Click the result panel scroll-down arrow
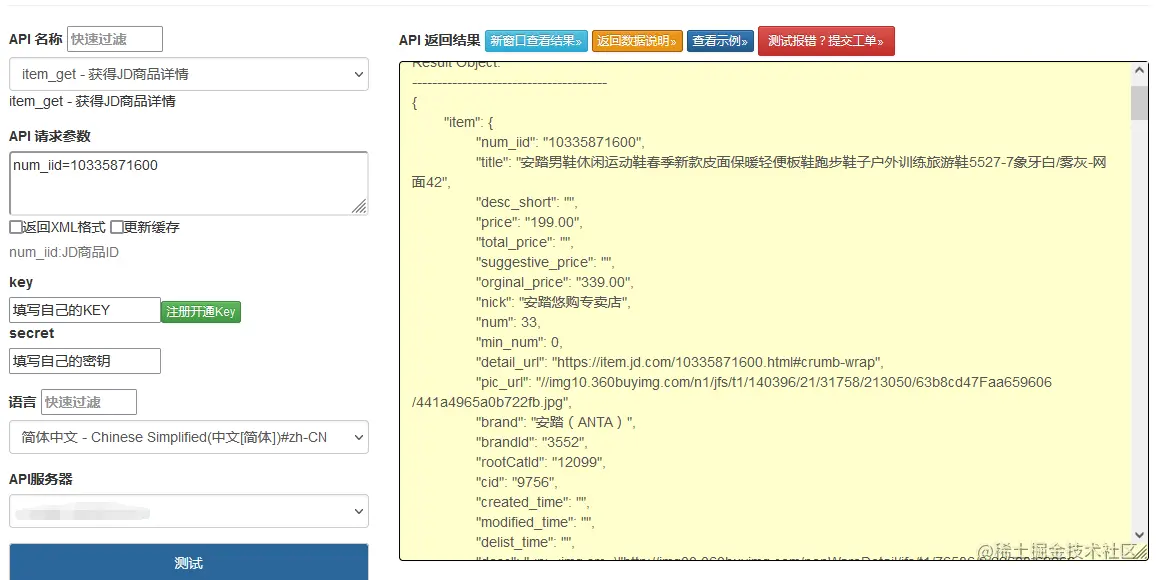Viewport: 1156px width, 580px height. 1139,534
